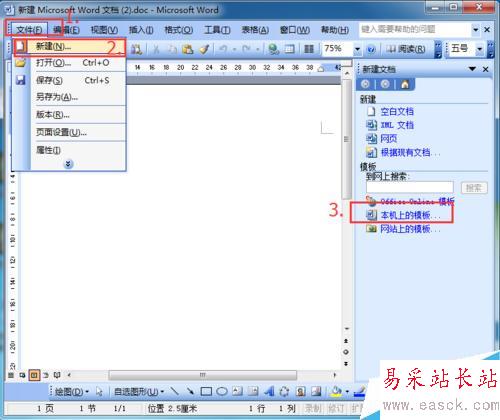Open Word Help question mark icon
The width and height of the screenshot is (500, 420).
click(x=371, y=50)
